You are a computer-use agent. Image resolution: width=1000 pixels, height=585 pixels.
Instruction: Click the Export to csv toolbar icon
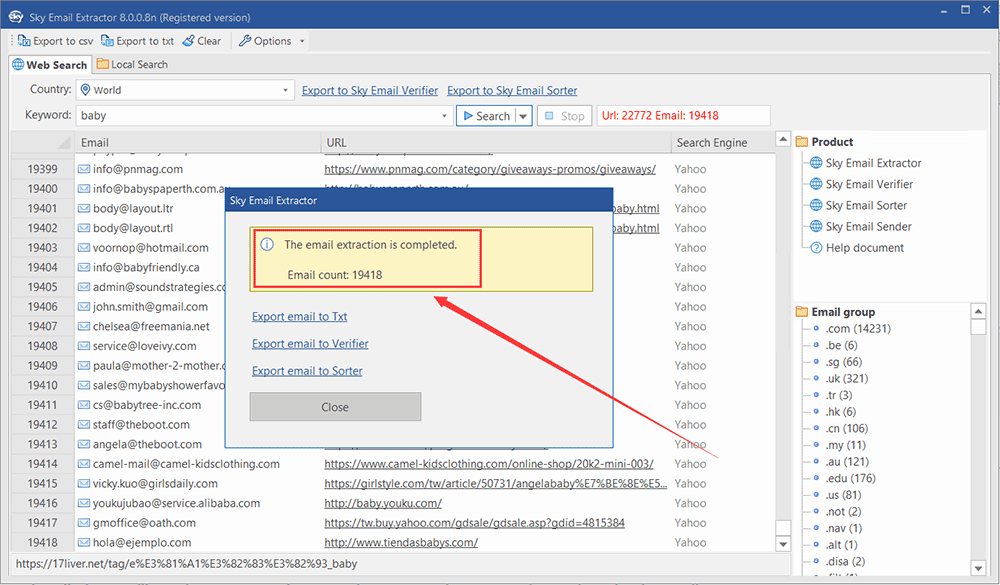pyautogui.click(x=24, y=41)
